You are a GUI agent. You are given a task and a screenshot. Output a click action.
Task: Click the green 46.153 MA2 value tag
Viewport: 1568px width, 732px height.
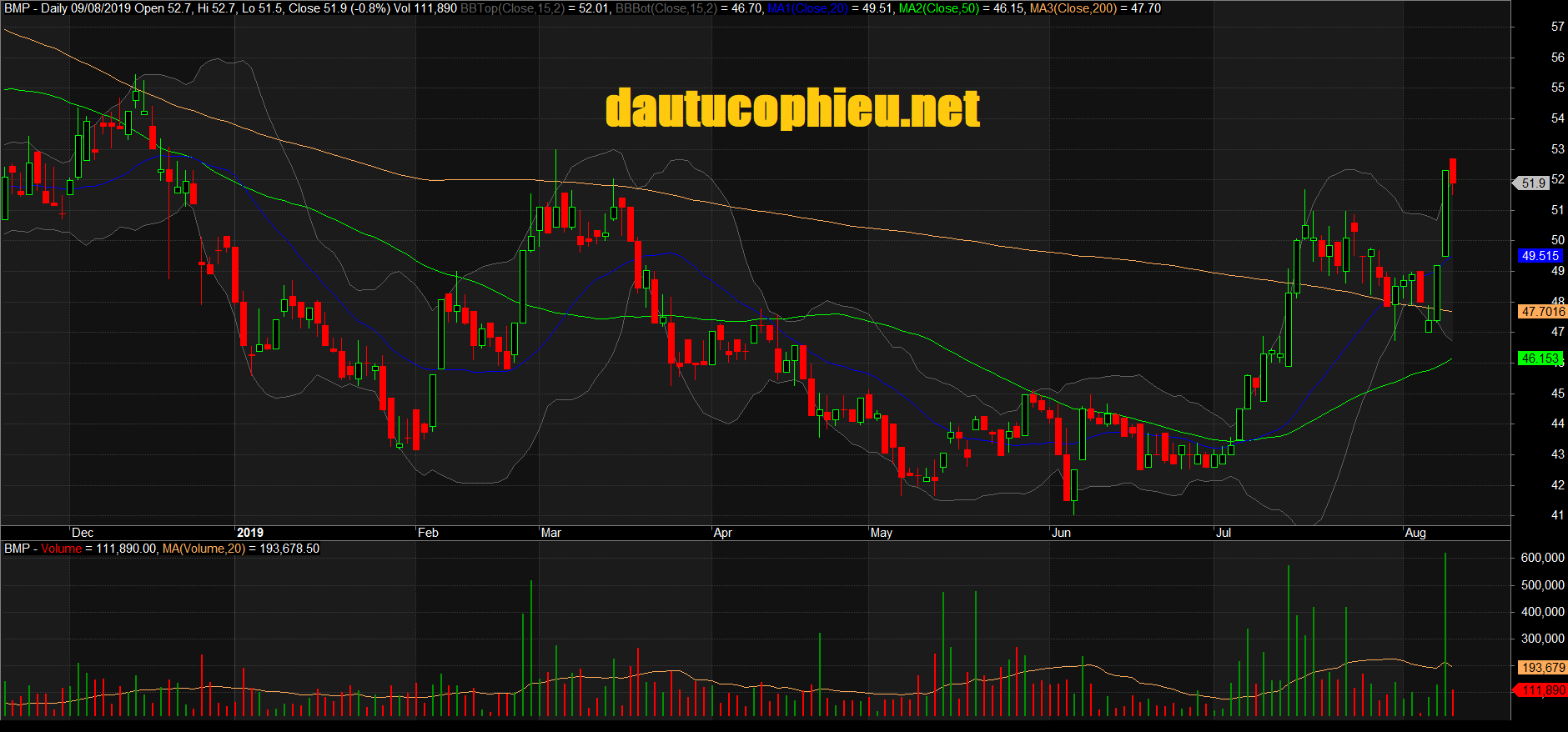pos(1540,358)
